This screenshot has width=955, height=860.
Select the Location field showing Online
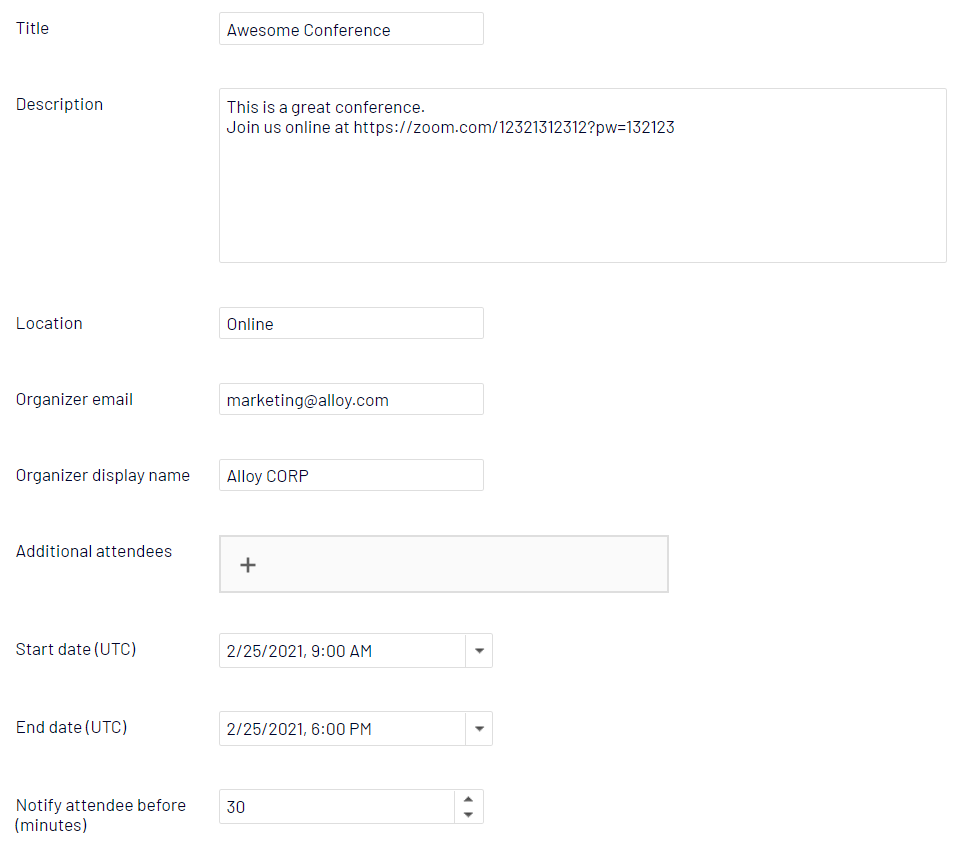(351, 324)
